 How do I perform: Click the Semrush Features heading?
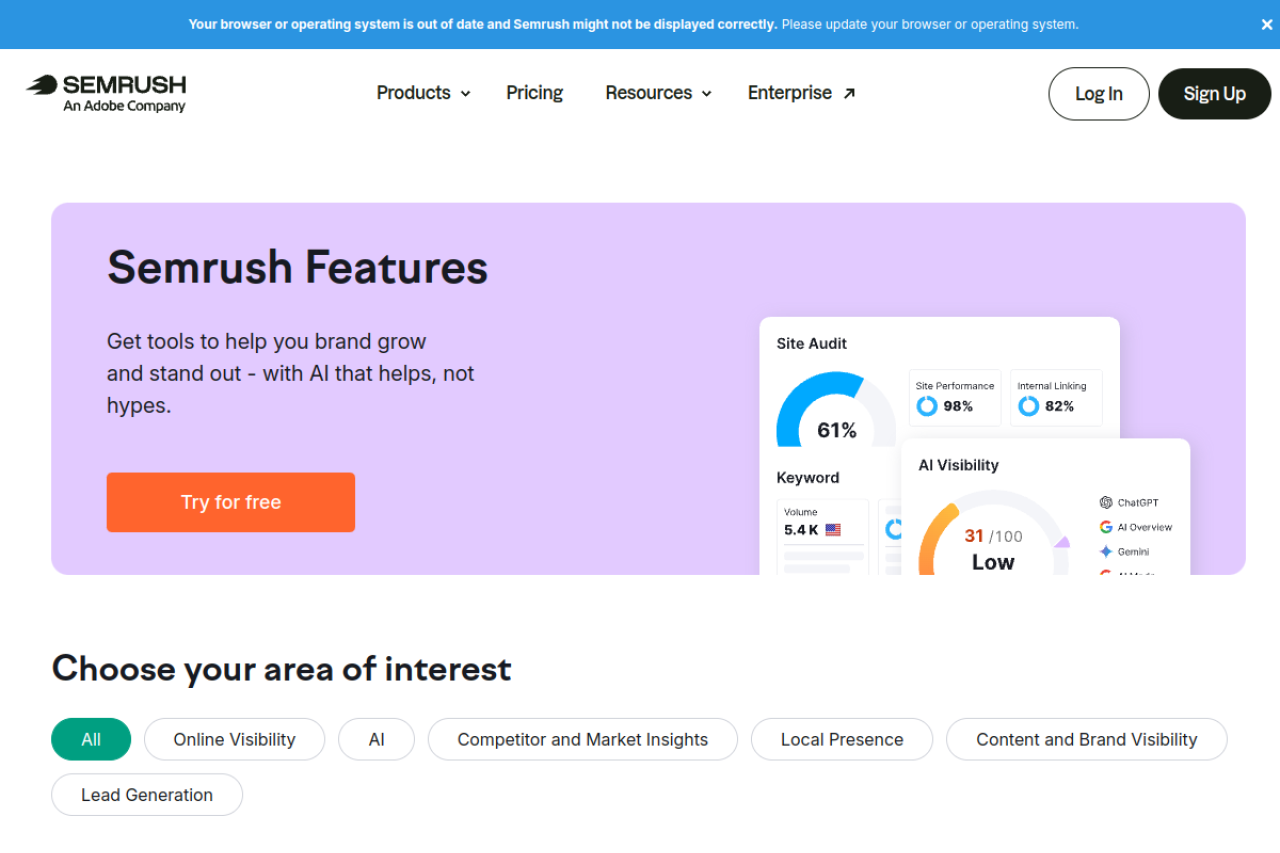(x=297, y=267)
